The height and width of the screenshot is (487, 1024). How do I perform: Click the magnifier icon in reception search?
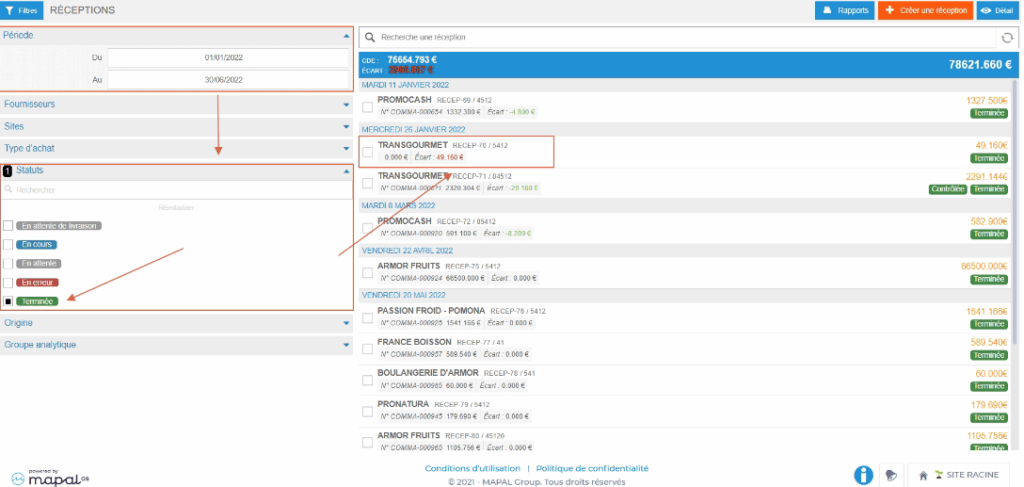point(370,37)
